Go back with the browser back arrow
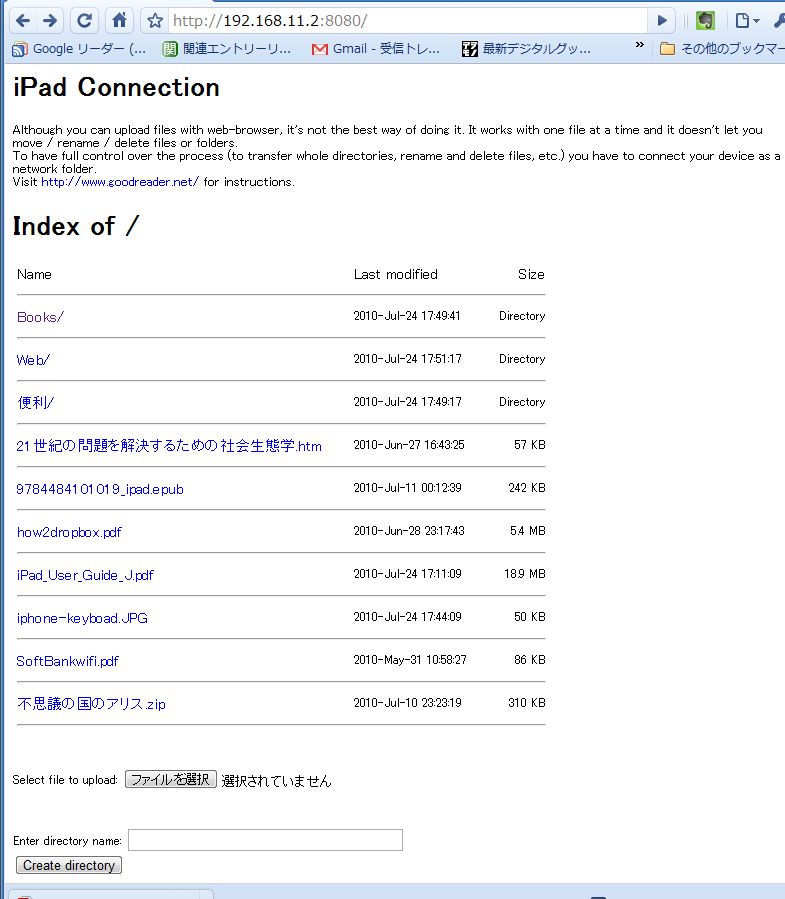This screenshot has width=785, height=899. click(x=23, y=21)
